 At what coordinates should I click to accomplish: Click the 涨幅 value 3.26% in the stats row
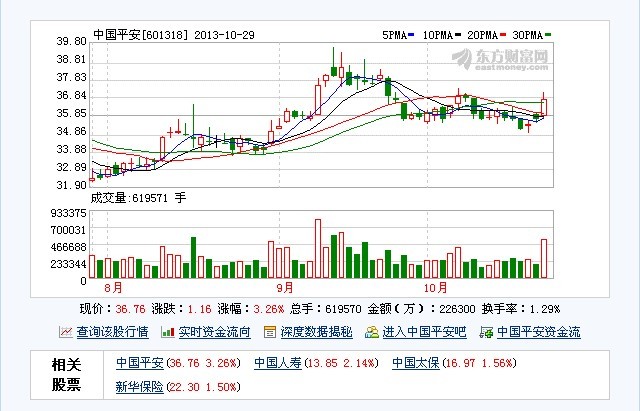(x=269, y=309)
